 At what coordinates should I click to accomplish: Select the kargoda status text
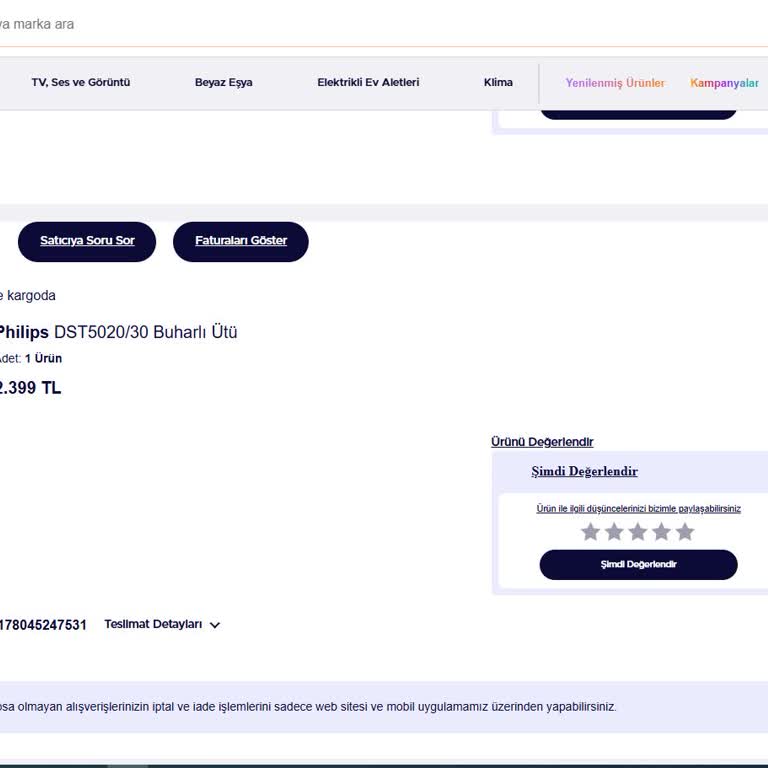[x=28, y=296]
